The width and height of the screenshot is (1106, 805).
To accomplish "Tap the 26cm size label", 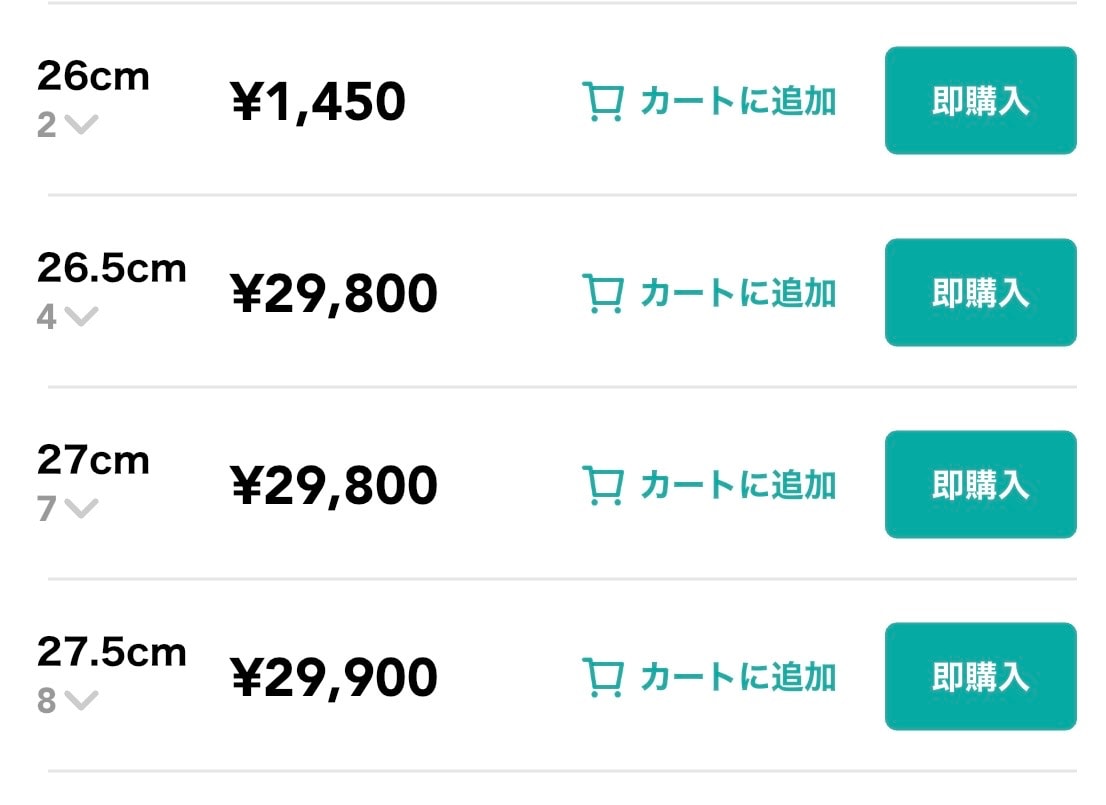I will pyautogui.click(x=93, y=75).
